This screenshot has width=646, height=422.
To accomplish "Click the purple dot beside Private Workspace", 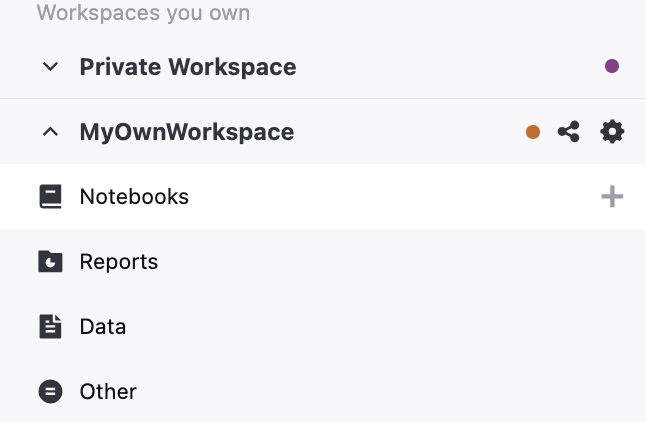I will pyautogui.click(x=612, y=67).
